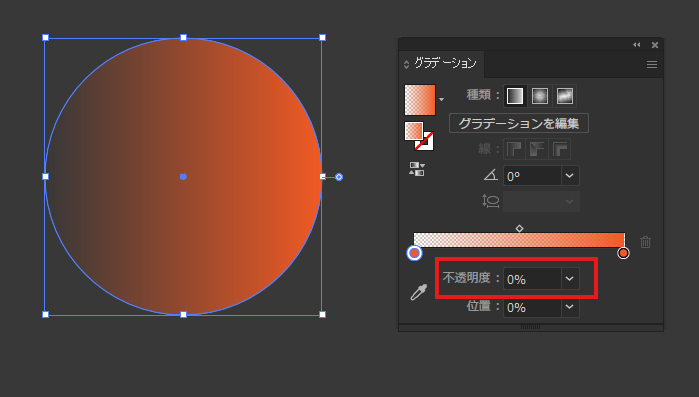Click the aspect ratio icon
Image resolution: width=699 pixels, height=397 pixels.
490,201
